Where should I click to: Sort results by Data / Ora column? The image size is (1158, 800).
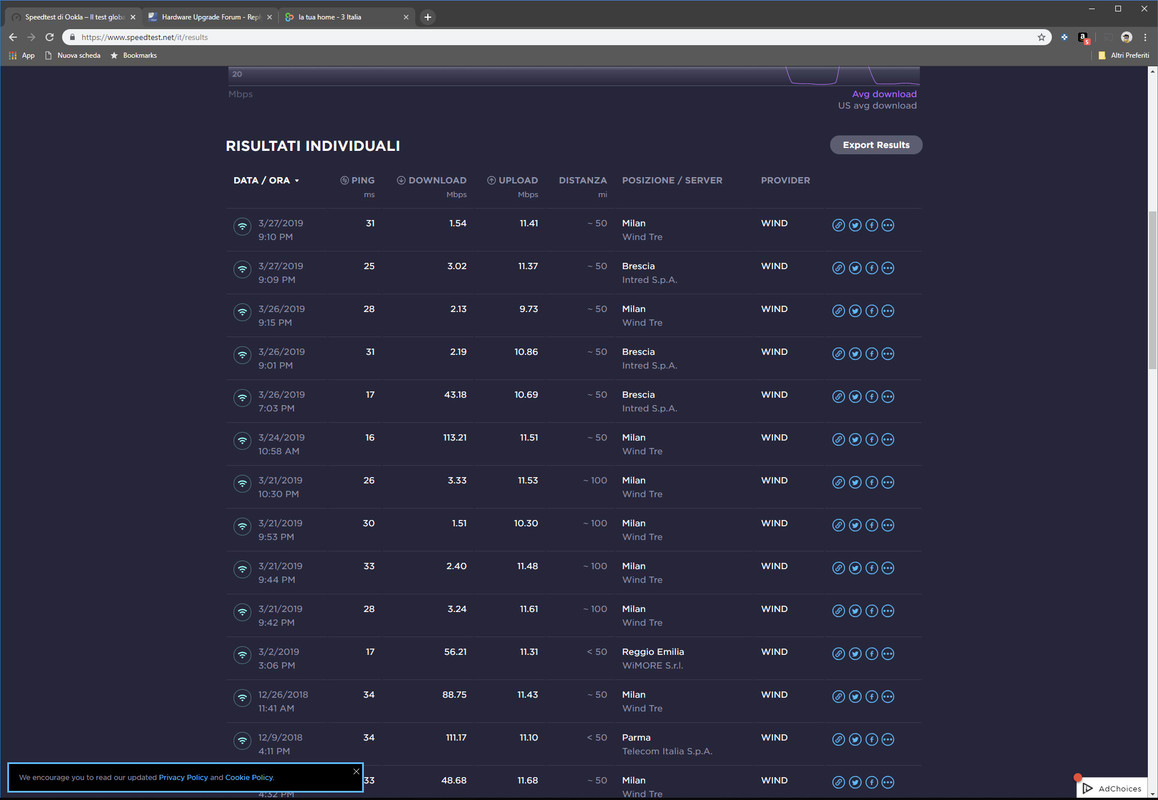tap(267, 180)
